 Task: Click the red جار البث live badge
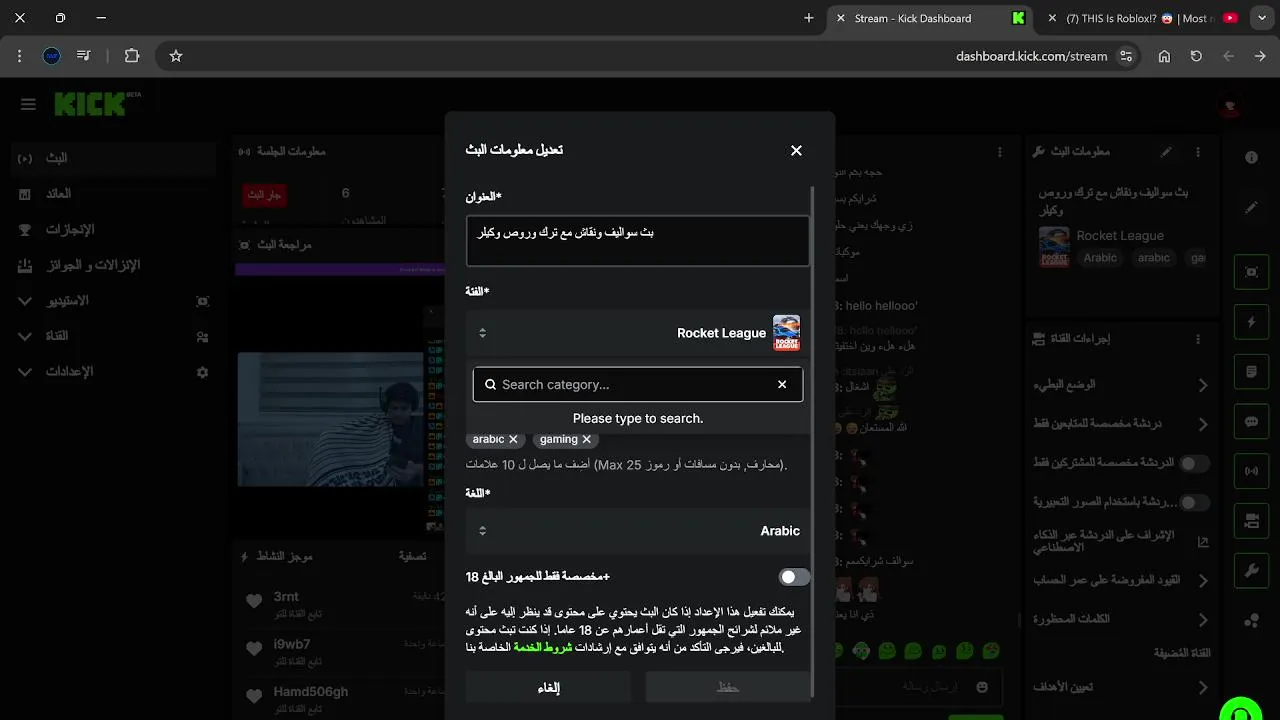coord(264,194)
